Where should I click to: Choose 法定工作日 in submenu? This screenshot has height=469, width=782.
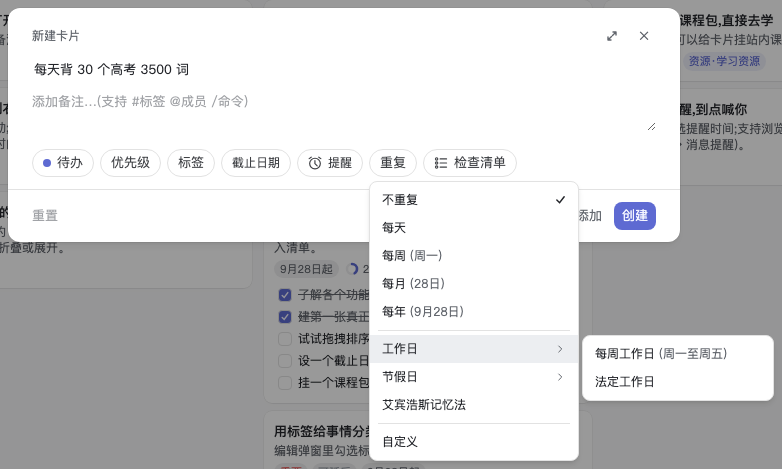[678, 382]
